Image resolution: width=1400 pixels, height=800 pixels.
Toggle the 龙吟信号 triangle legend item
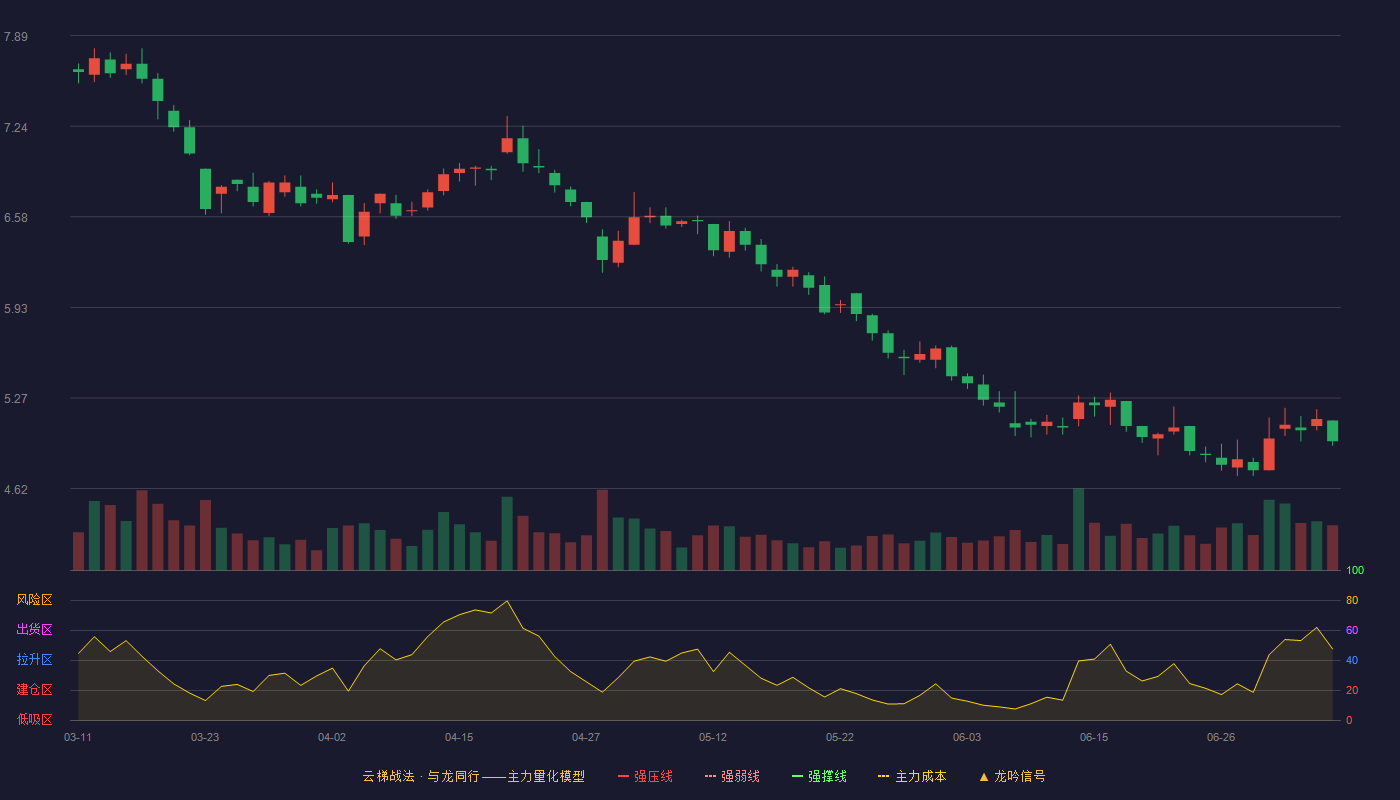point(1012,776)
